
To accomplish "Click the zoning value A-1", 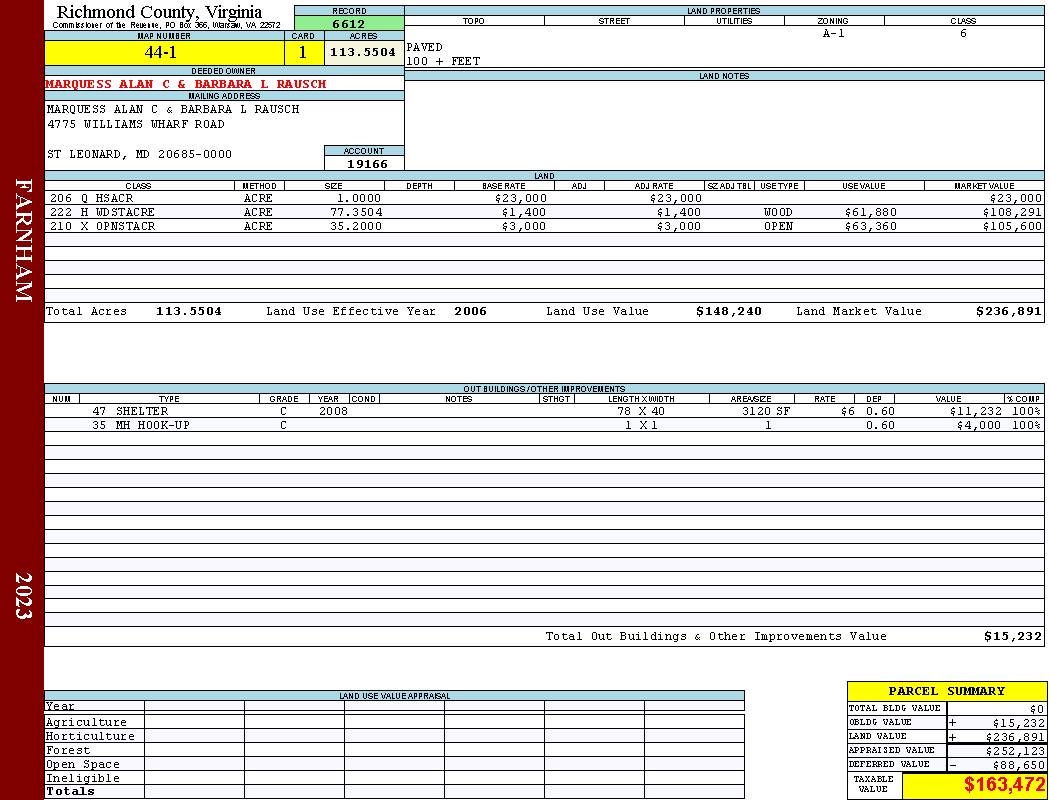I will (x=834, y=33).
